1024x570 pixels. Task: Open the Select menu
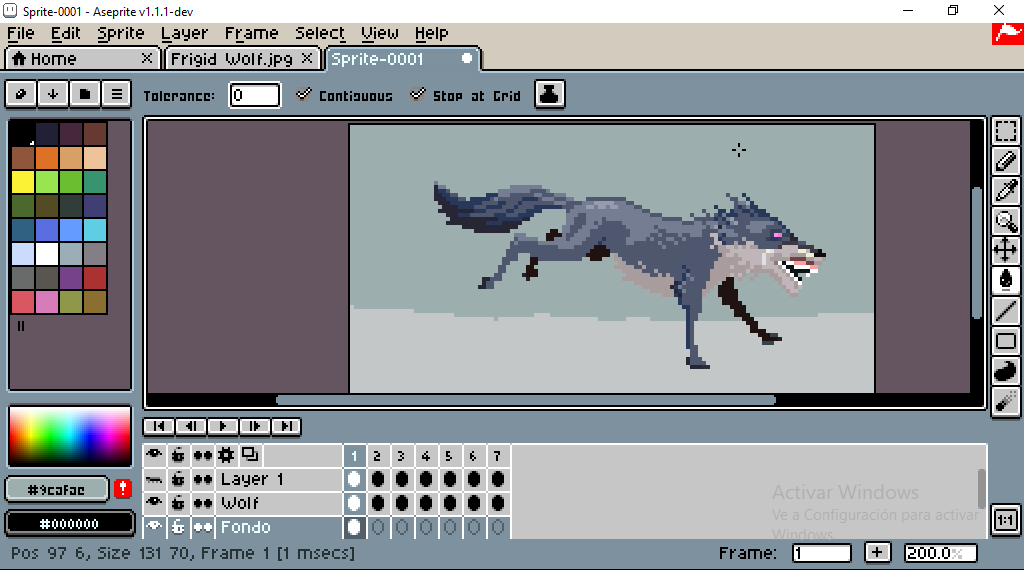pyautogui.click(x=320, y=33)
